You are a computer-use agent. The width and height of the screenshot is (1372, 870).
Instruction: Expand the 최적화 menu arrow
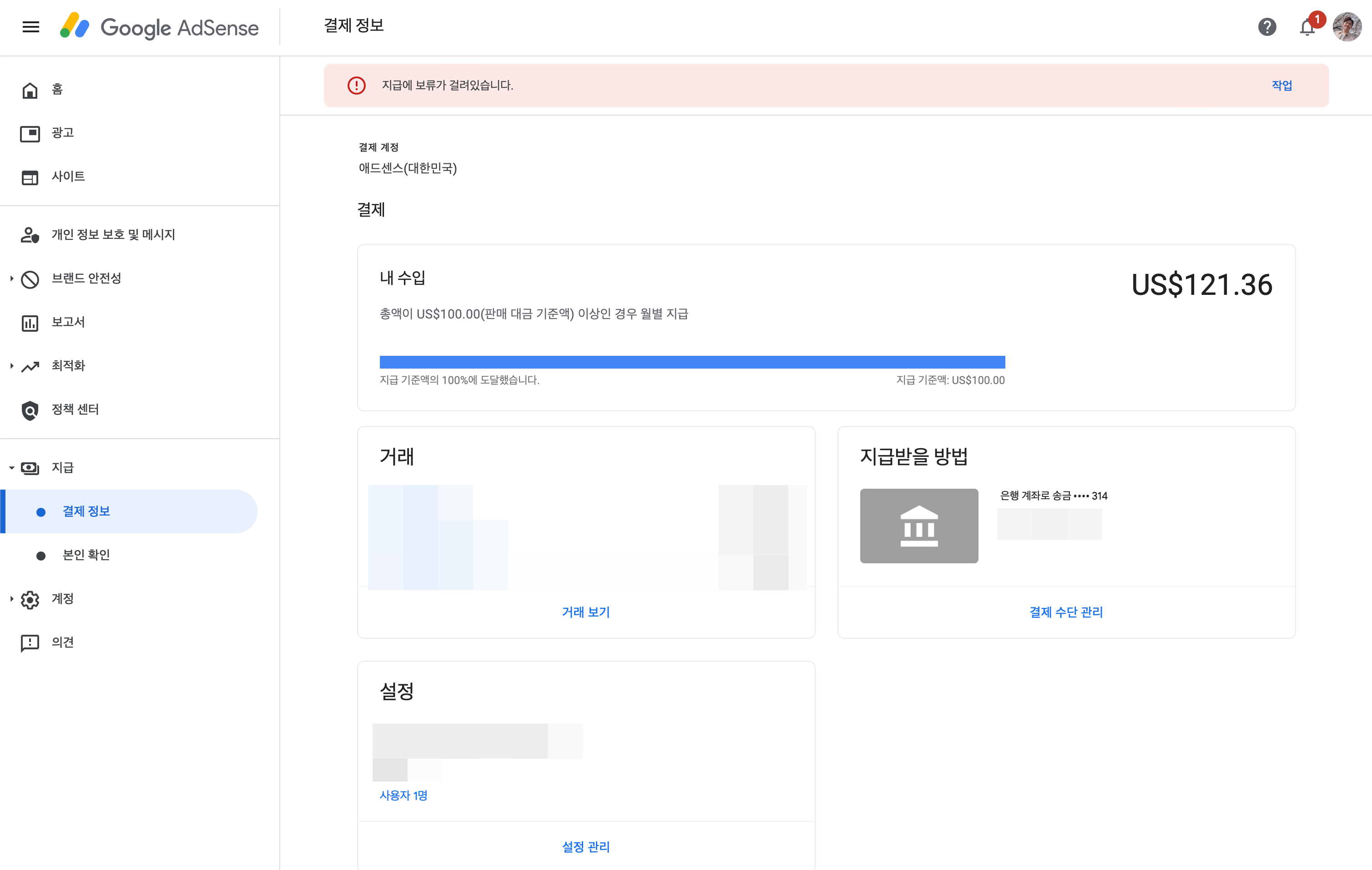tap(11, 366)
